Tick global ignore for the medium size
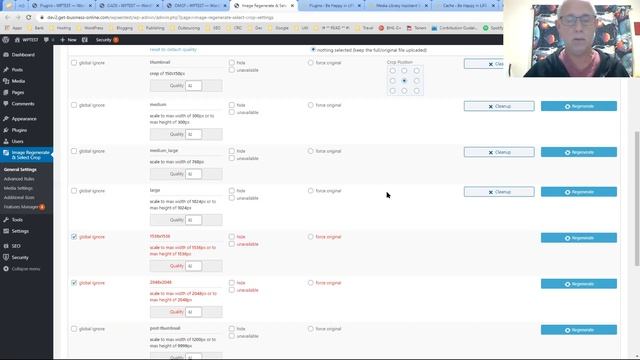This screenshot has height=360, width=640. (74, 105)
